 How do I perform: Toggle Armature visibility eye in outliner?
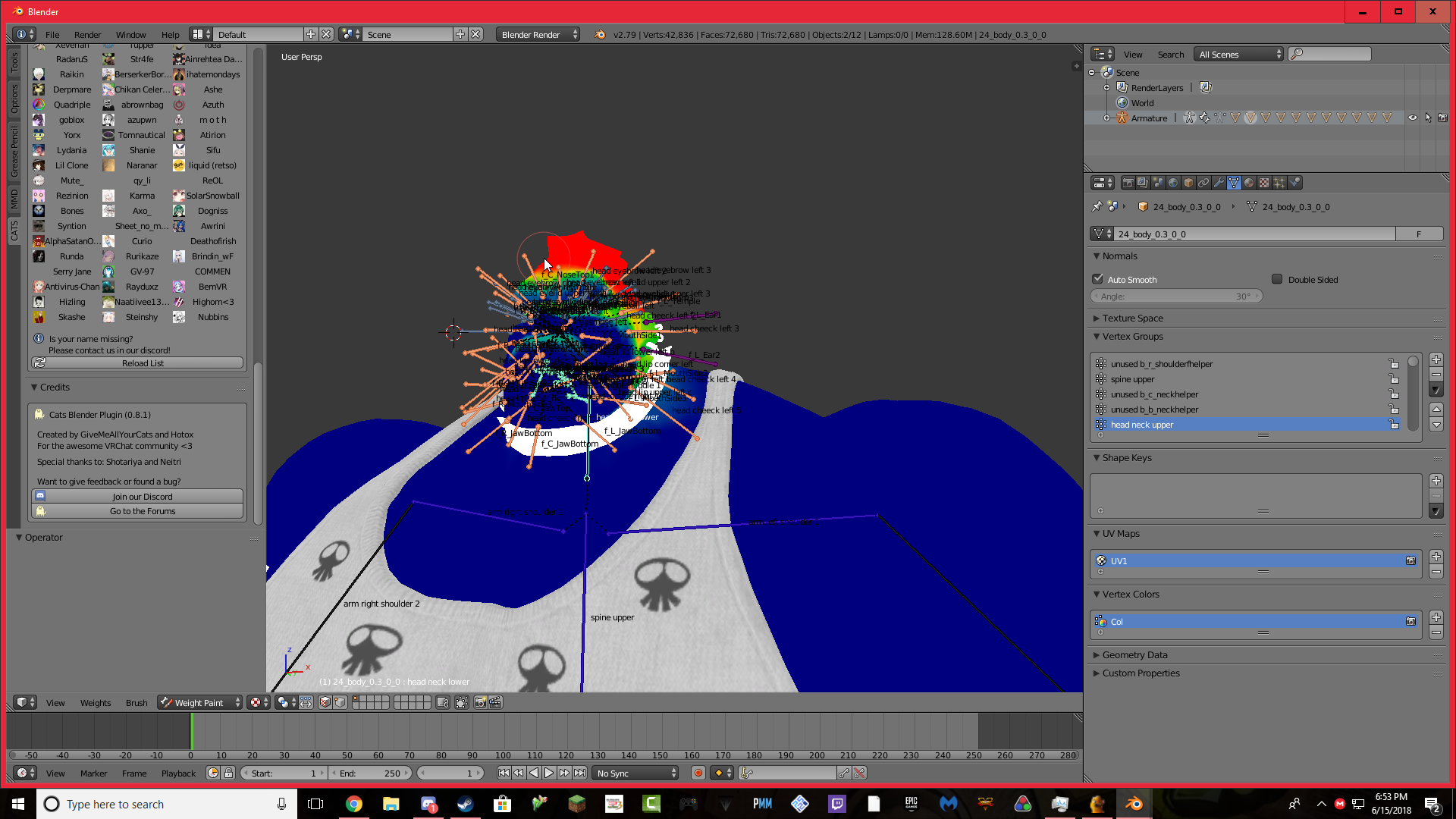[x=1412, y=118]
